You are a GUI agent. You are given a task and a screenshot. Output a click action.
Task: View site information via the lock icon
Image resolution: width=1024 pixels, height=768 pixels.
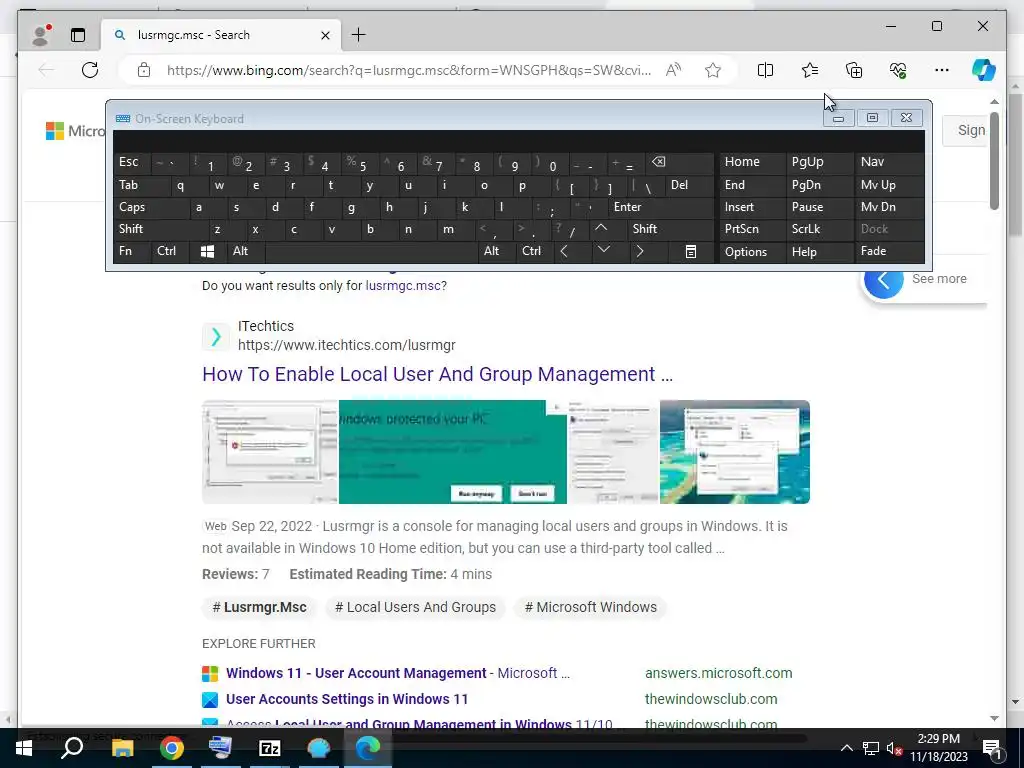(144, 70)
